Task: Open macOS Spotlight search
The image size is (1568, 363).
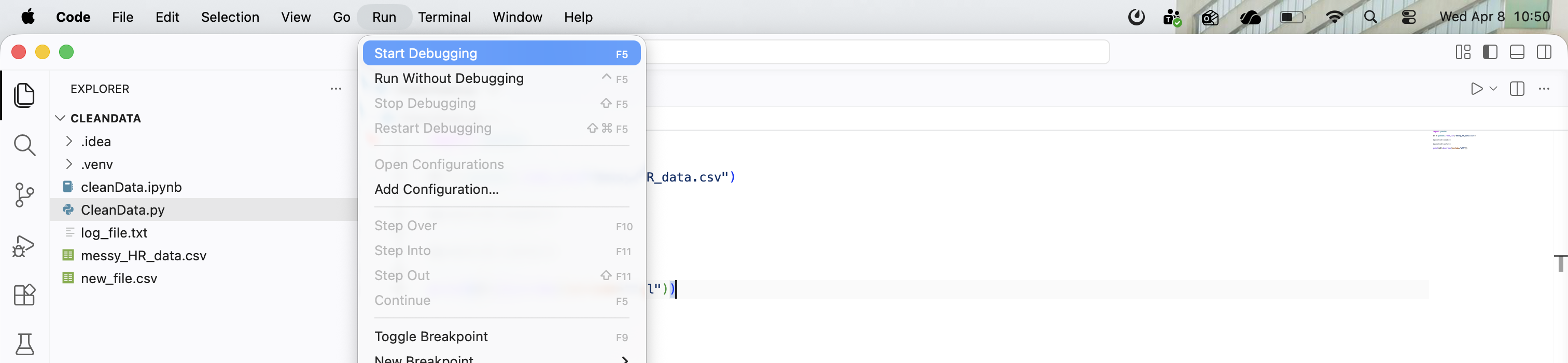Action: click(x=1370, y=17)
